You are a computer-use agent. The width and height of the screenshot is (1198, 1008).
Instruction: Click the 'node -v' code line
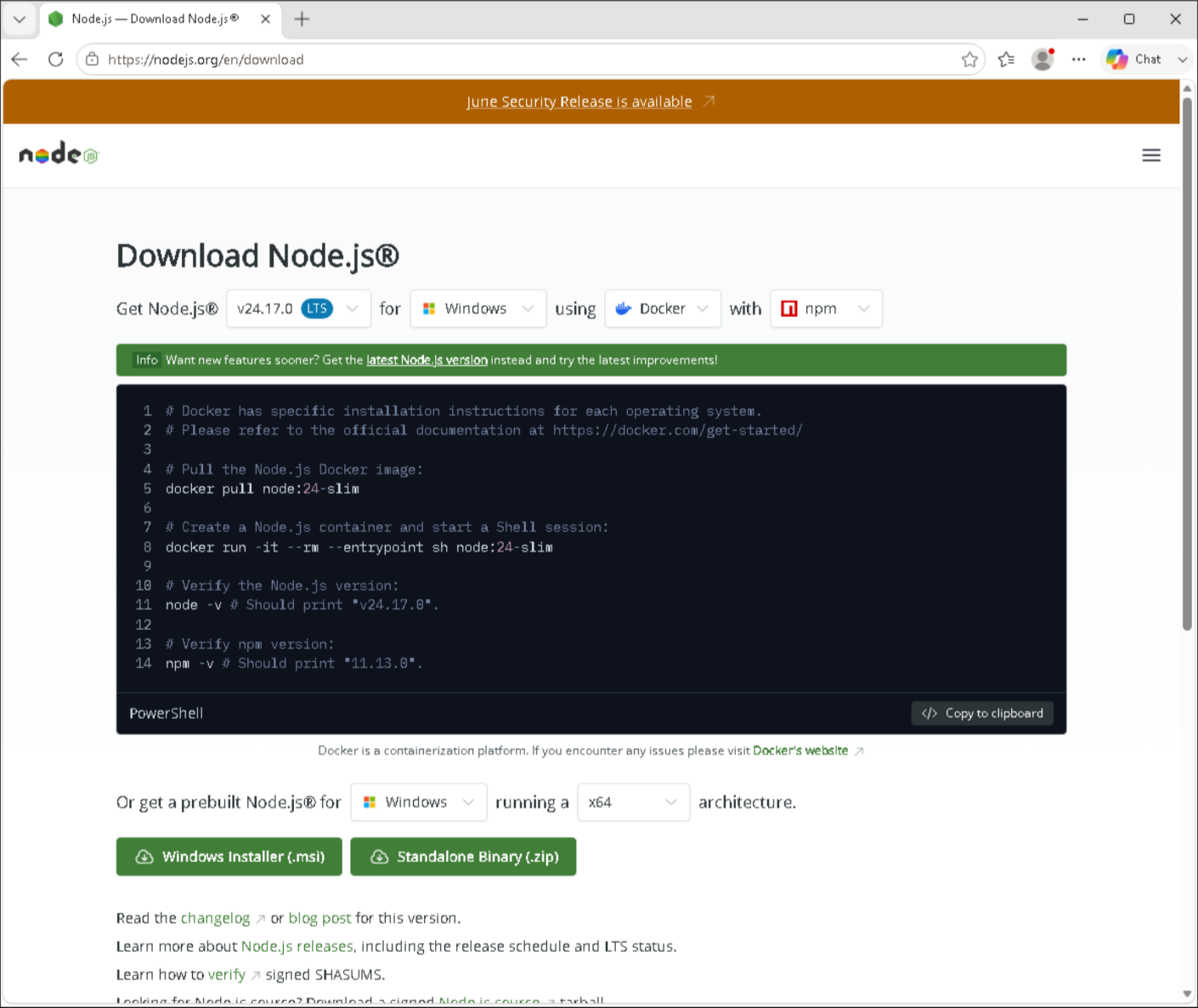coord(302,605)
